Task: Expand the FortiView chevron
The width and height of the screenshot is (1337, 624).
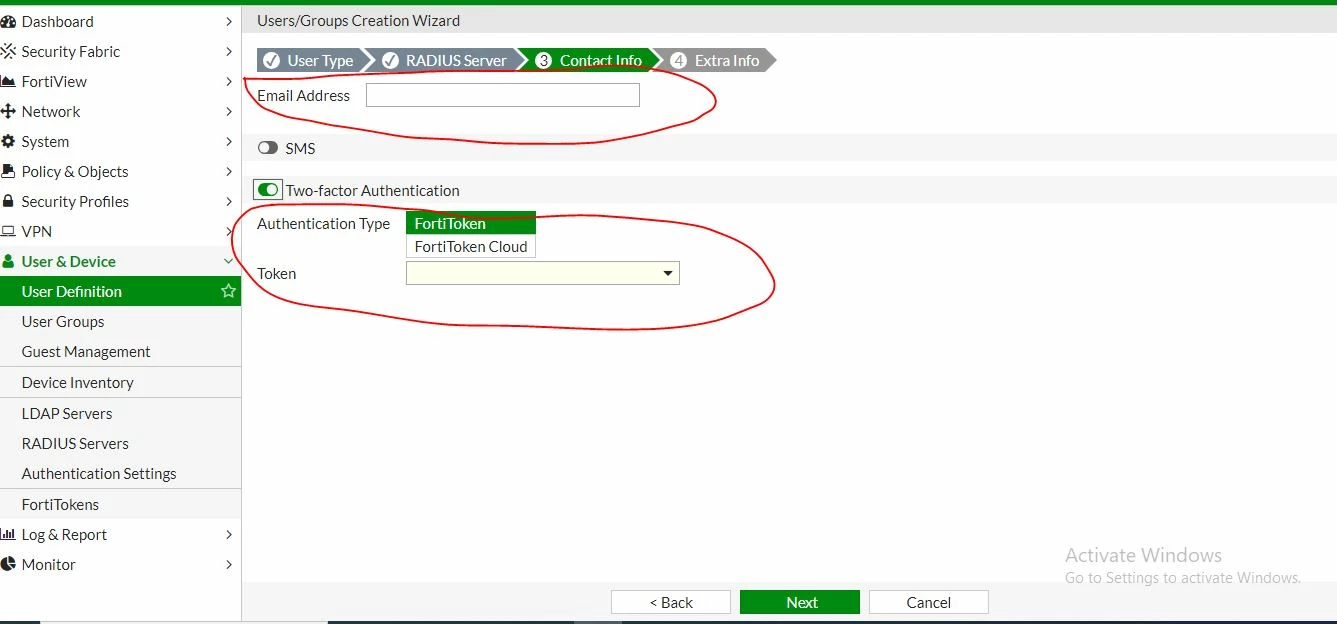Action: (229, 81)
